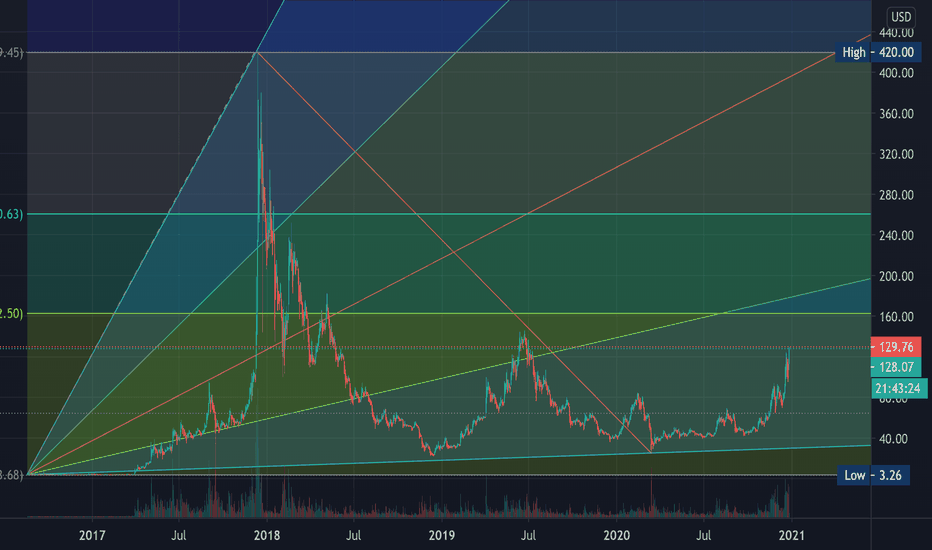Click the 9.45 Fibonacci level label at top
The image size is (932, 550).
point(11,53)
